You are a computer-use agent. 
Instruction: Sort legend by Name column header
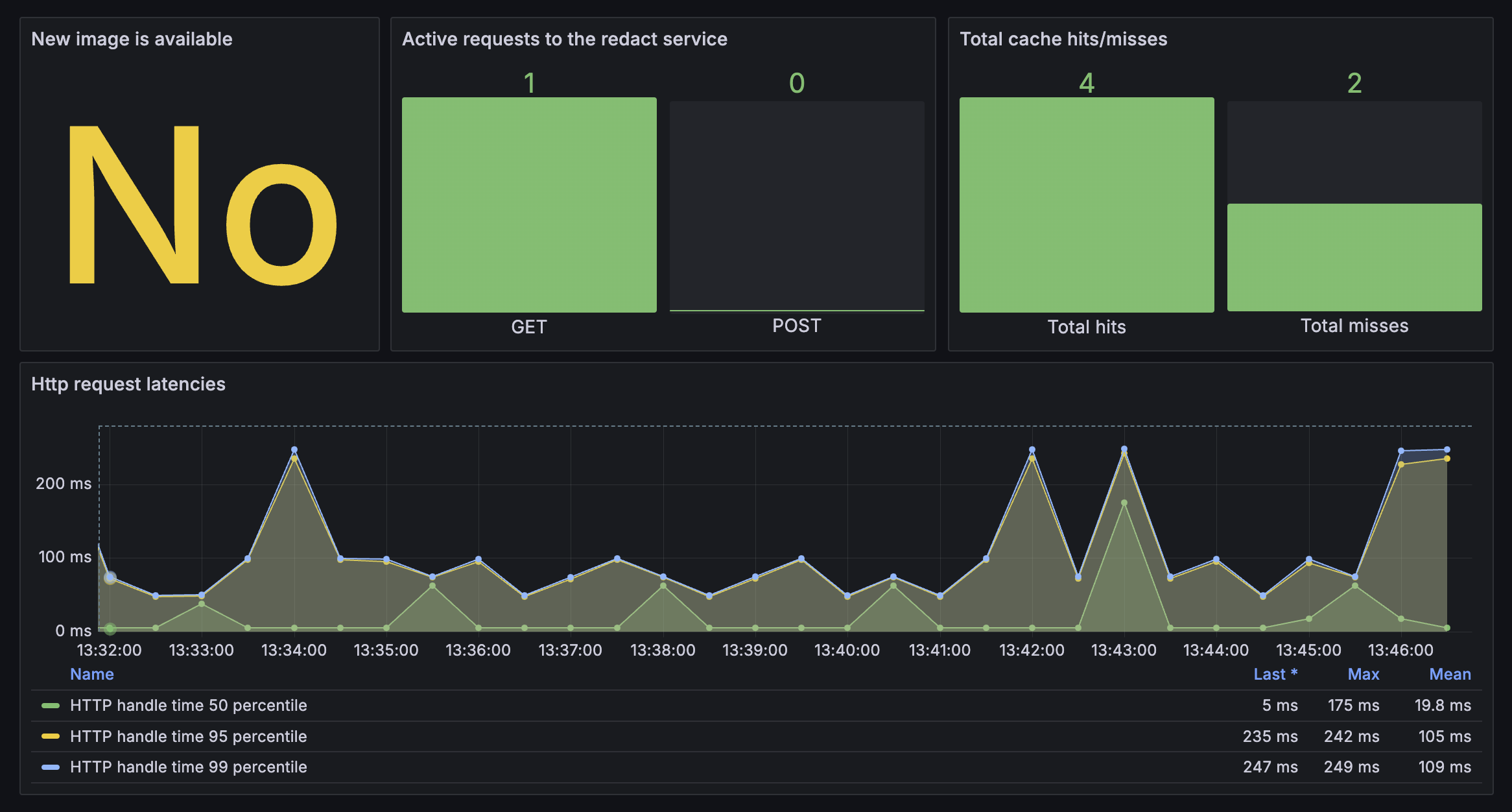[x=91, y=675]
